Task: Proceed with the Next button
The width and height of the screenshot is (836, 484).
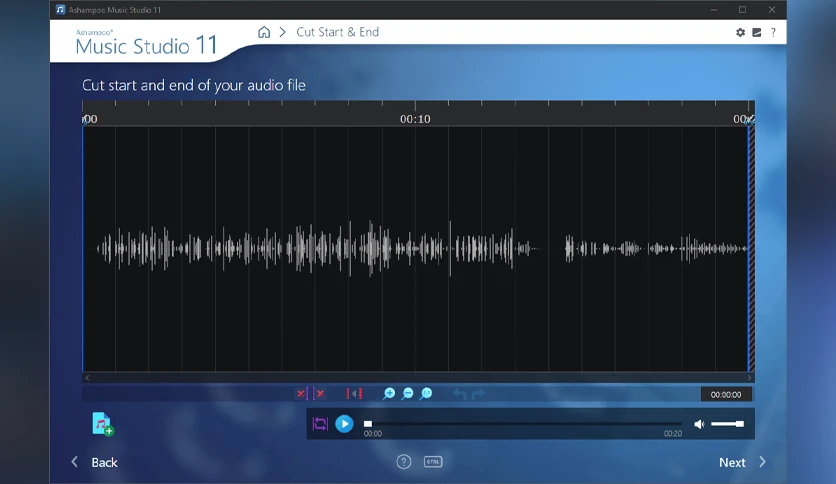Action: [742, 462]
